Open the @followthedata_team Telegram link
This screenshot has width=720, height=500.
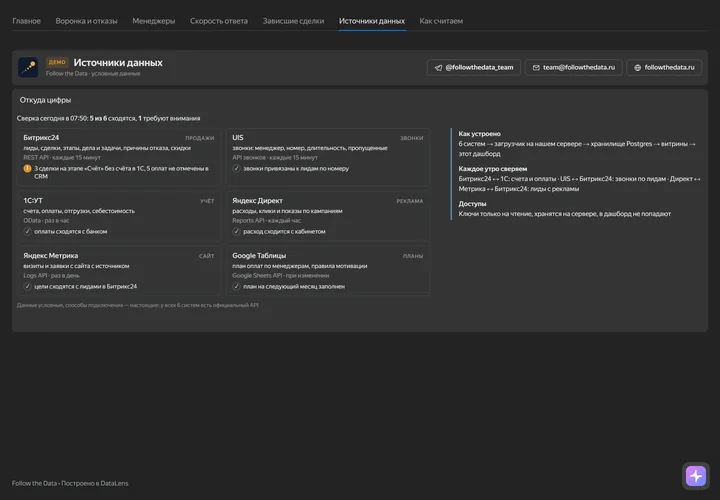coord(474,67)
